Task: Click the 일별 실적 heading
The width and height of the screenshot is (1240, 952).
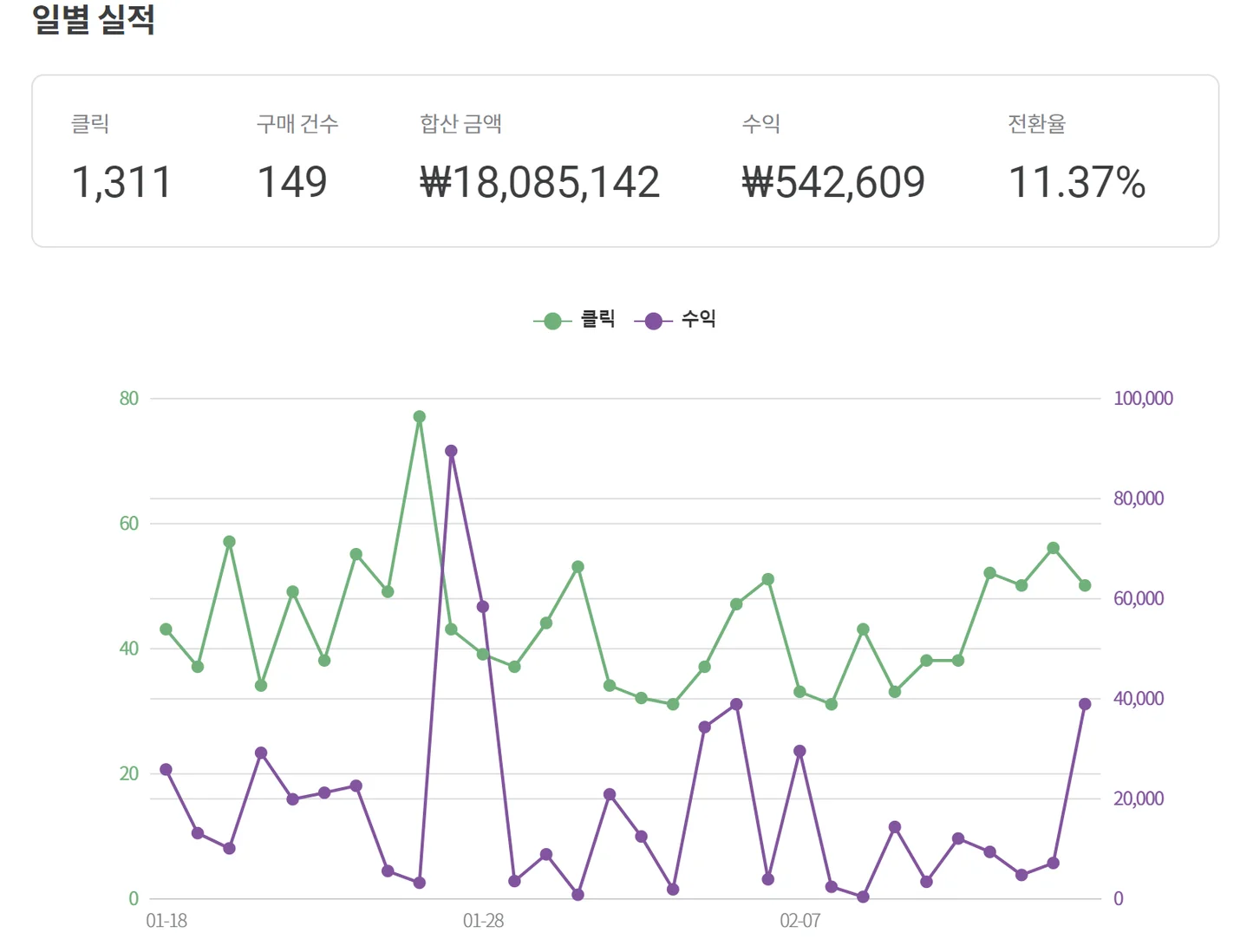Action: pos(94,18)
